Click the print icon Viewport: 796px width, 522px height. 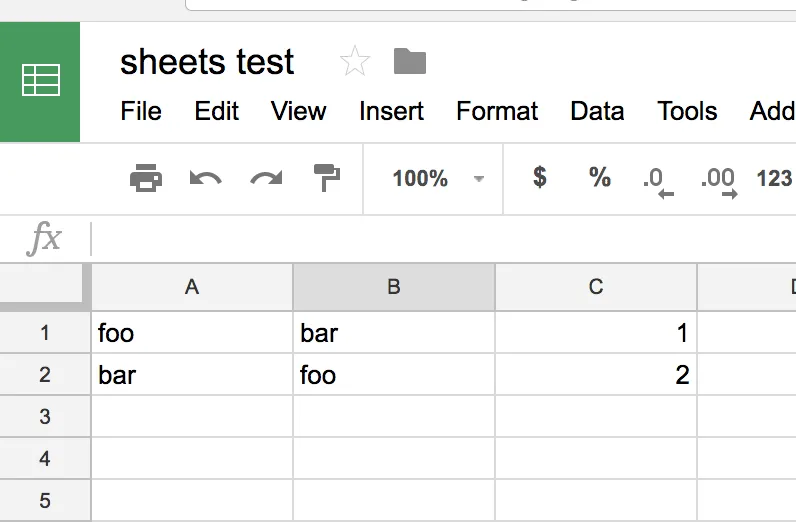pos(146,179)
